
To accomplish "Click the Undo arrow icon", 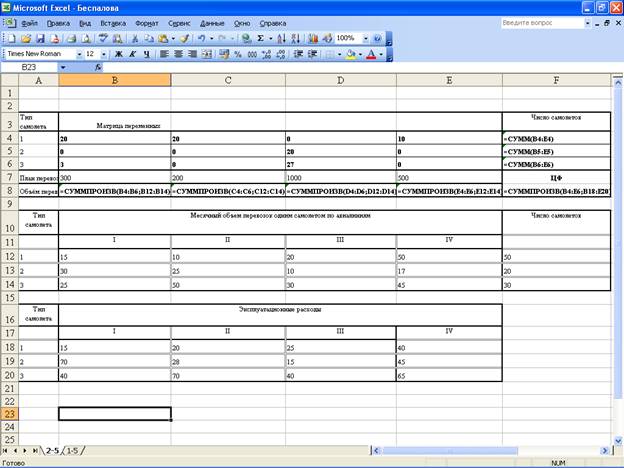I will [203, 38].
